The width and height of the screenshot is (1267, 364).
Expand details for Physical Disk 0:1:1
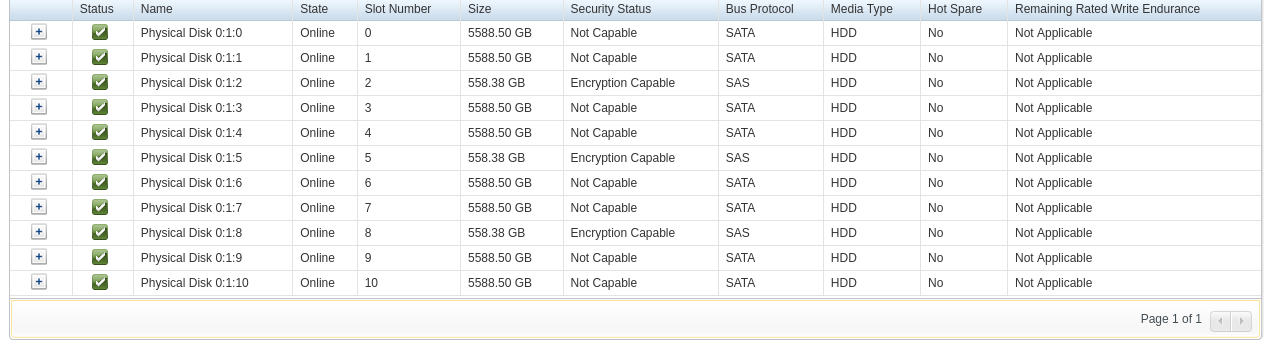tap(39, 57)
